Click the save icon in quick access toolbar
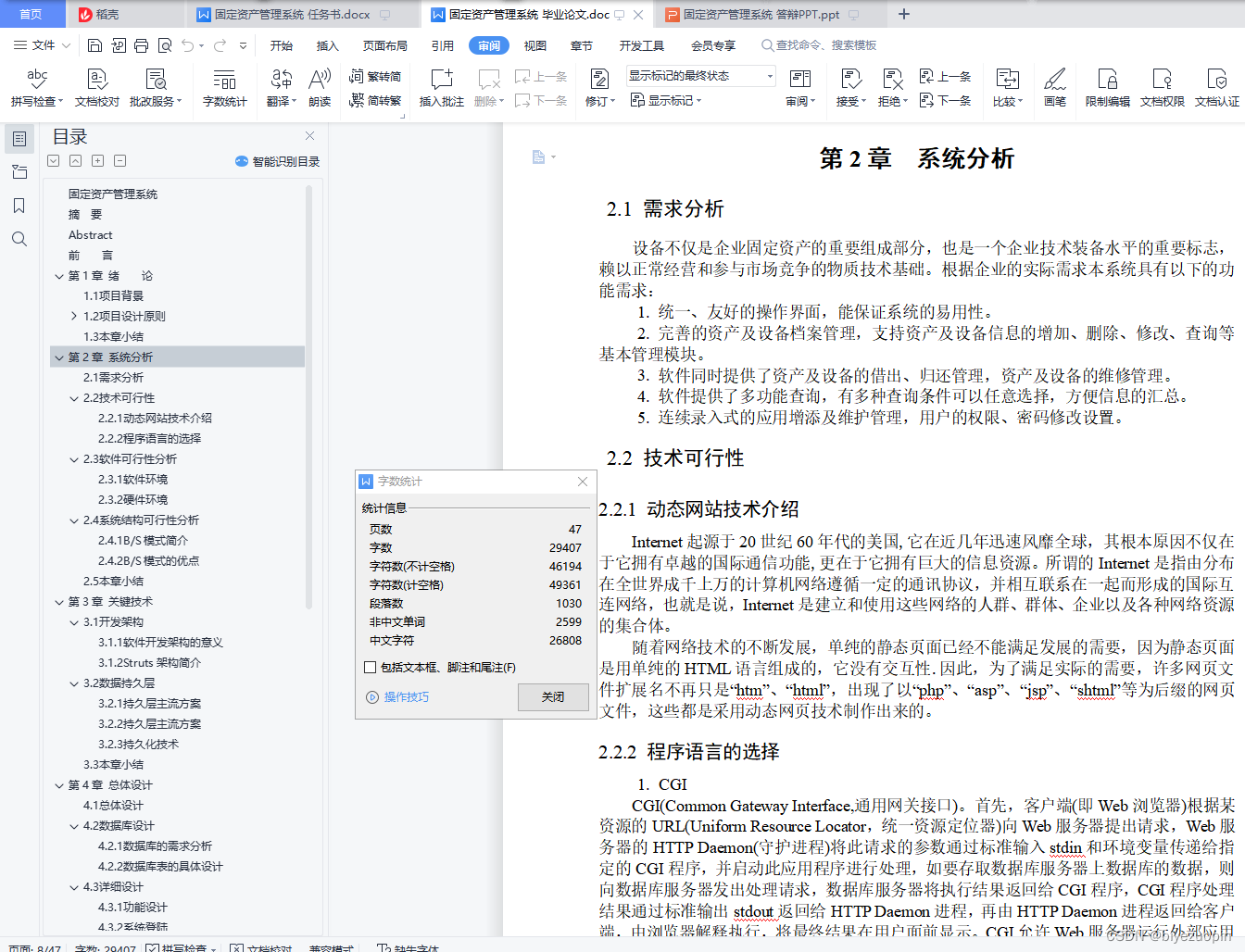Viewport: 1245px width, 952px height. click(x=94, y=45)
